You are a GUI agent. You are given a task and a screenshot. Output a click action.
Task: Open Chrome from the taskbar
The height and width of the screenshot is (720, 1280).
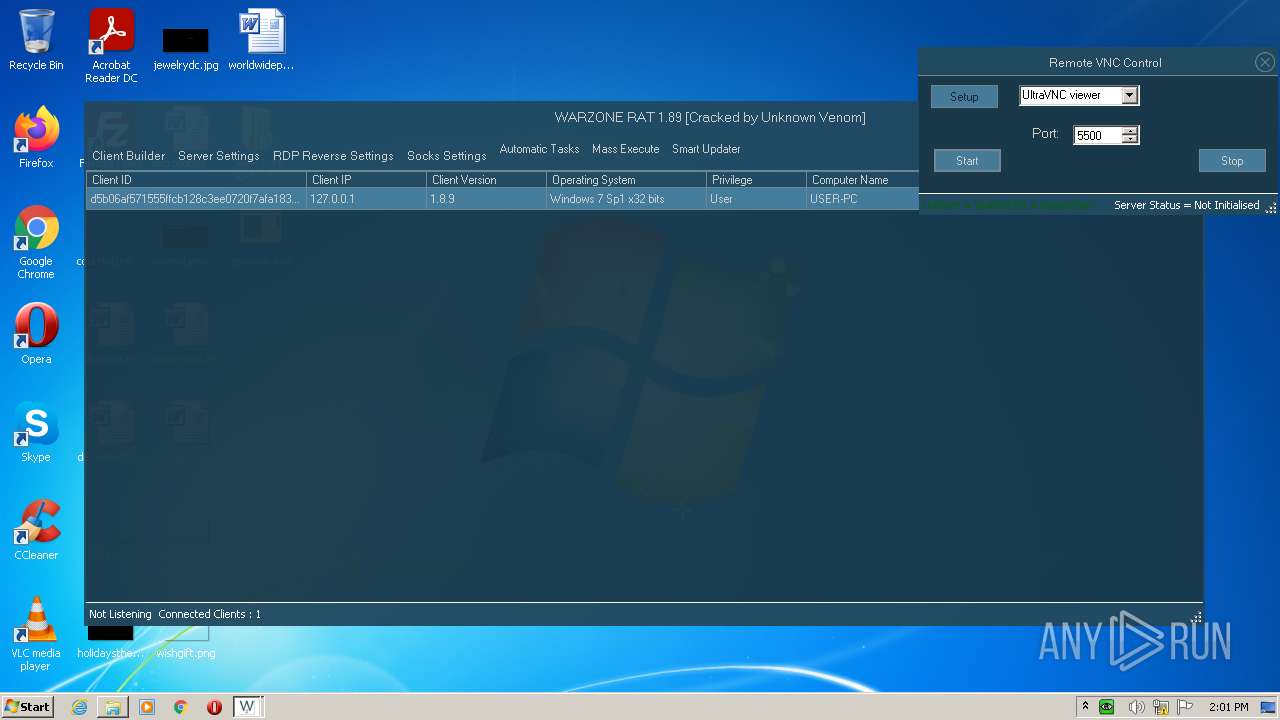(x=181, y=707)
